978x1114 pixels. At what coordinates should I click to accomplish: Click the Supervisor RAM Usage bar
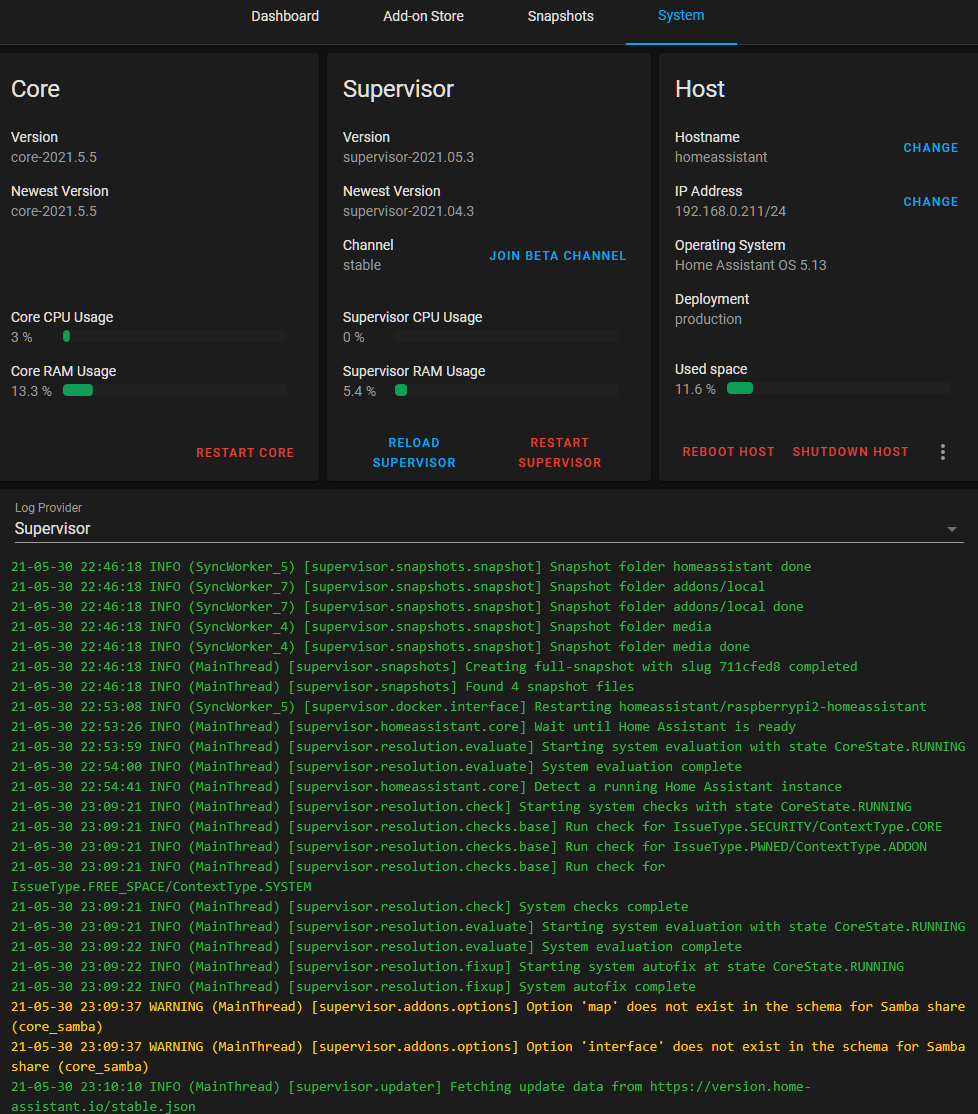point(506,390)
